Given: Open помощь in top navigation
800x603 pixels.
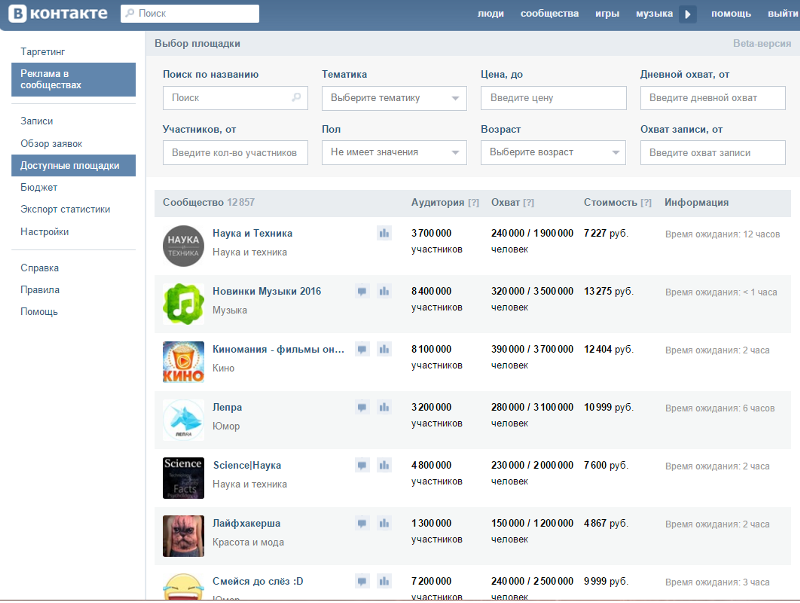Looking at the screenshot, I should click(x=731, y=14).
